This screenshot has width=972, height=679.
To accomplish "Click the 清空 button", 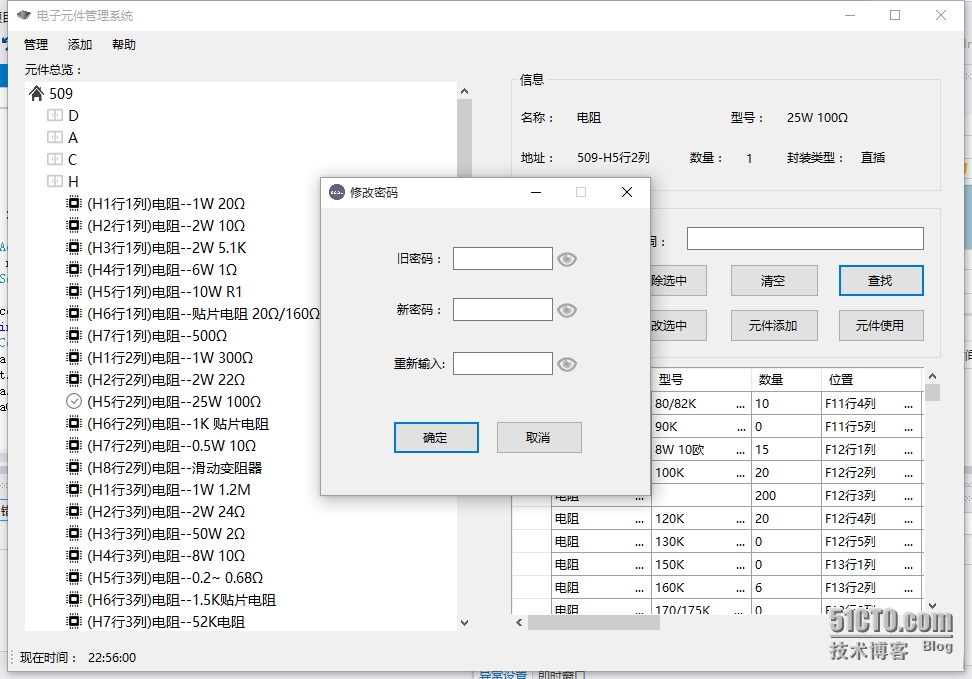I will tap(774, 281).
